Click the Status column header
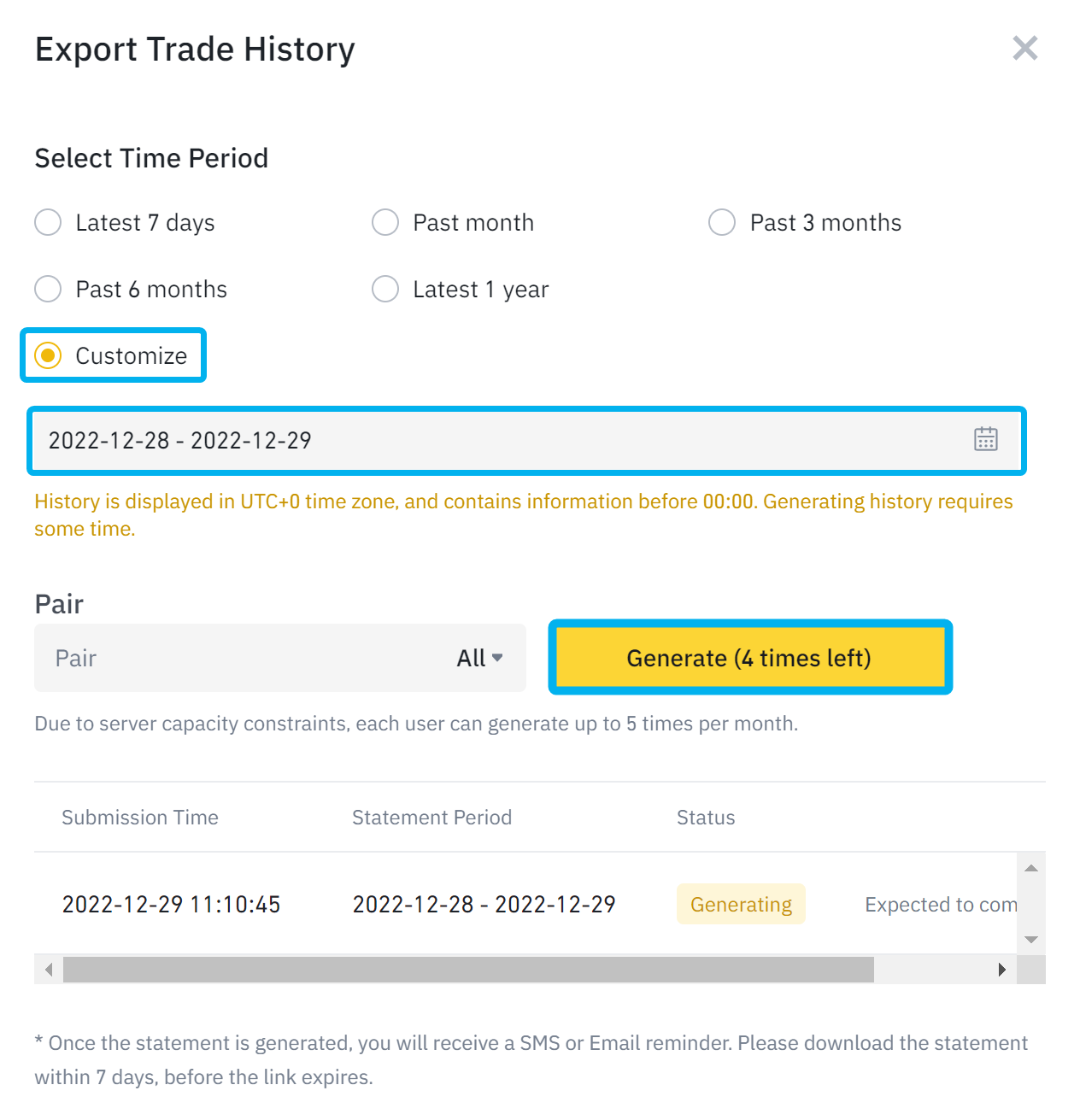The image size is (1080, 1120). [706, 818]
